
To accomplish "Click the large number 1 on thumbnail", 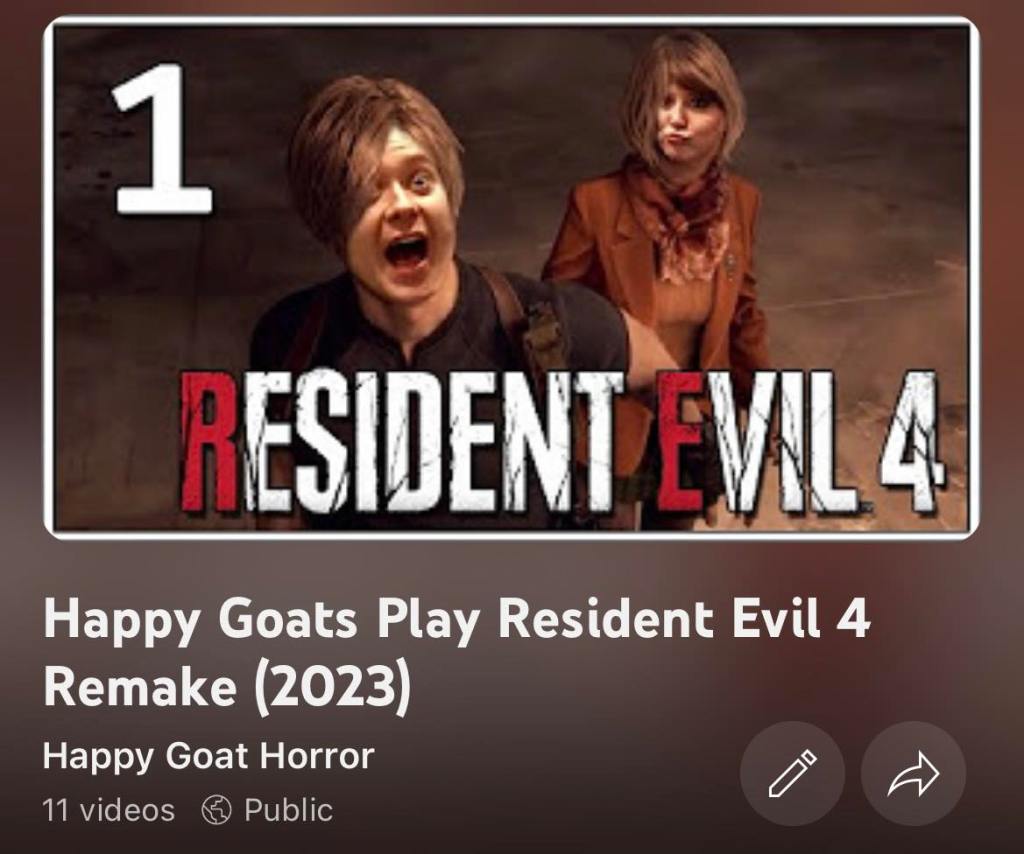I will [161, 138].
